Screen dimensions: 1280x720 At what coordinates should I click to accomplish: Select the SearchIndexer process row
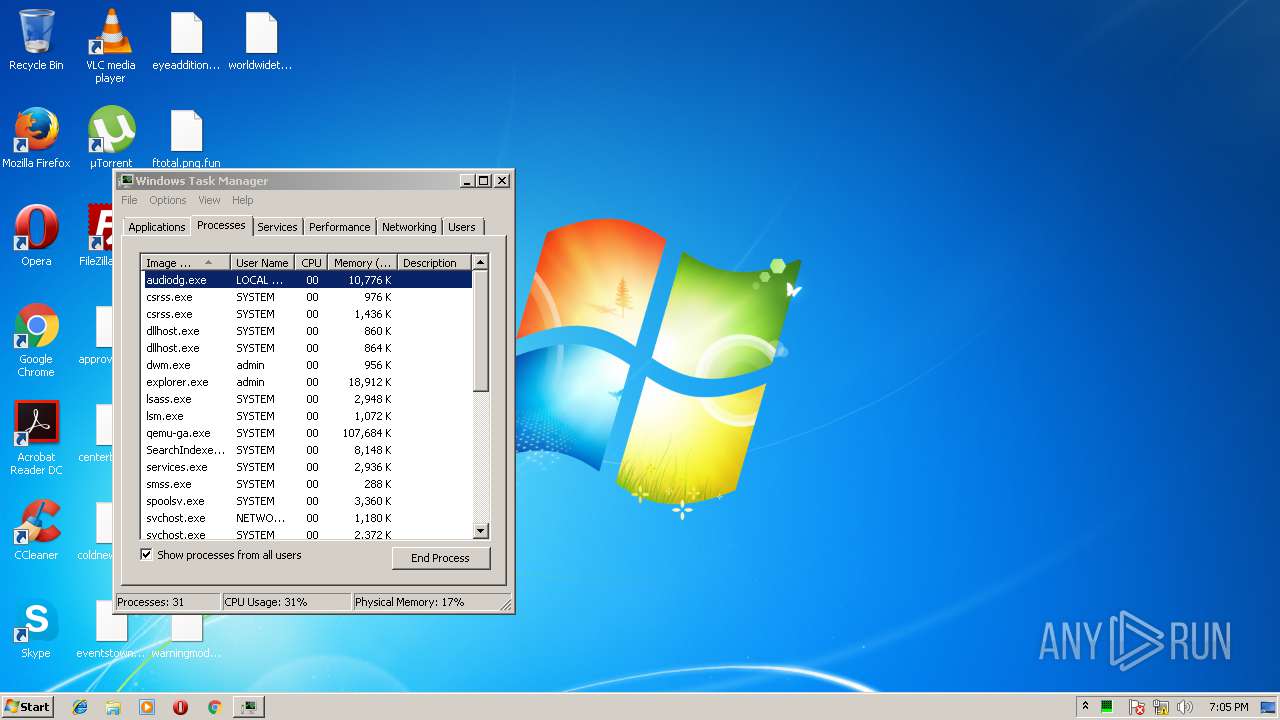coord(306,450)
